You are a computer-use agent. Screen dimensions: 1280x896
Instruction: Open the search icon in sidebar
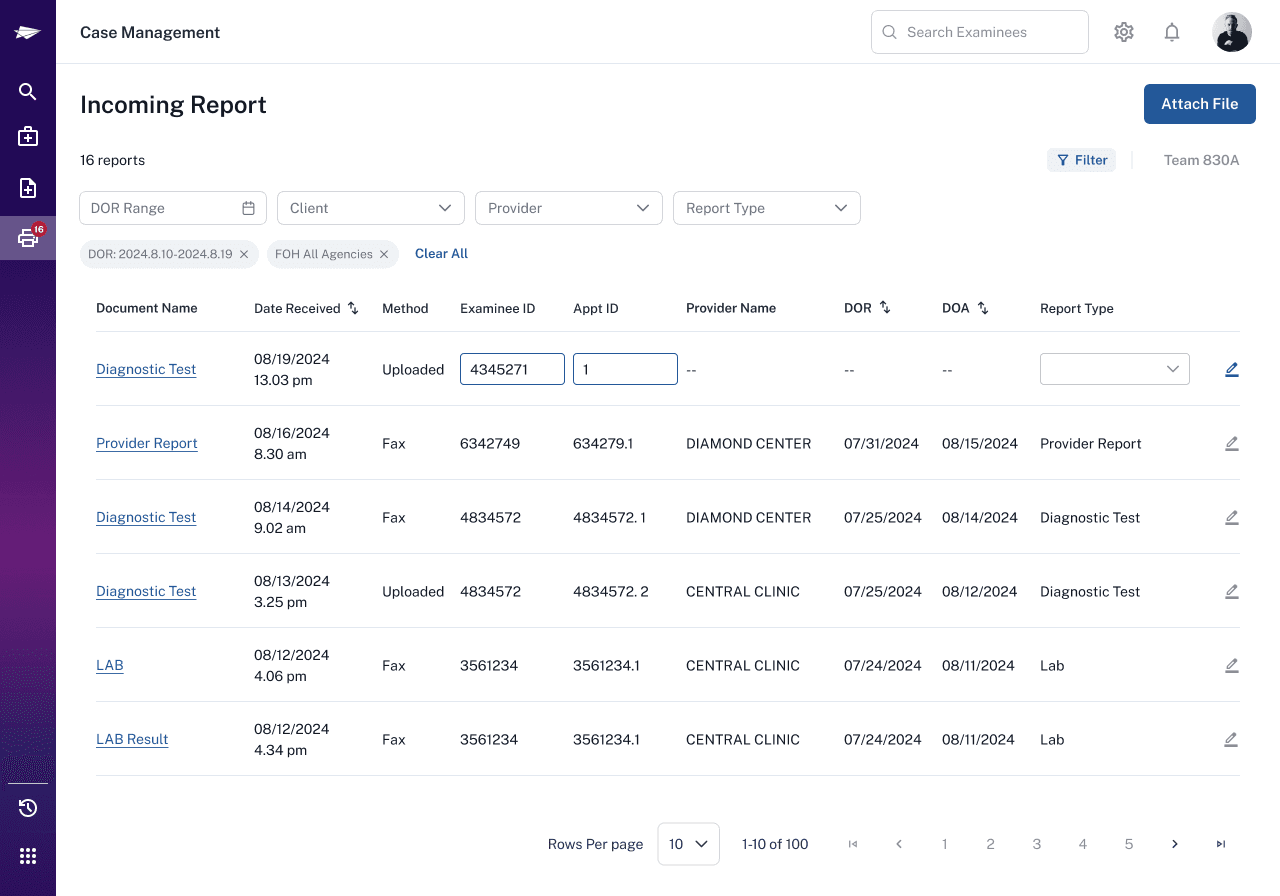28,92
